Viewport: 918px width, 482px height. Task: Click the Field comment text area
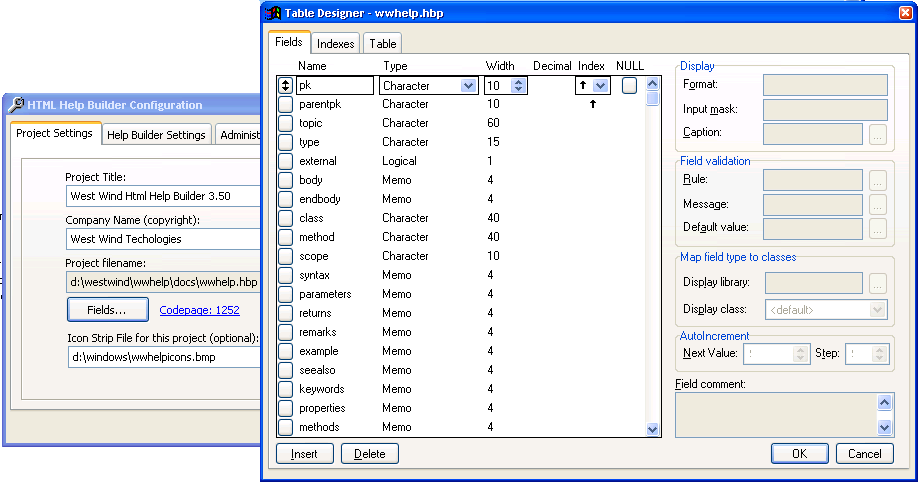776,415
